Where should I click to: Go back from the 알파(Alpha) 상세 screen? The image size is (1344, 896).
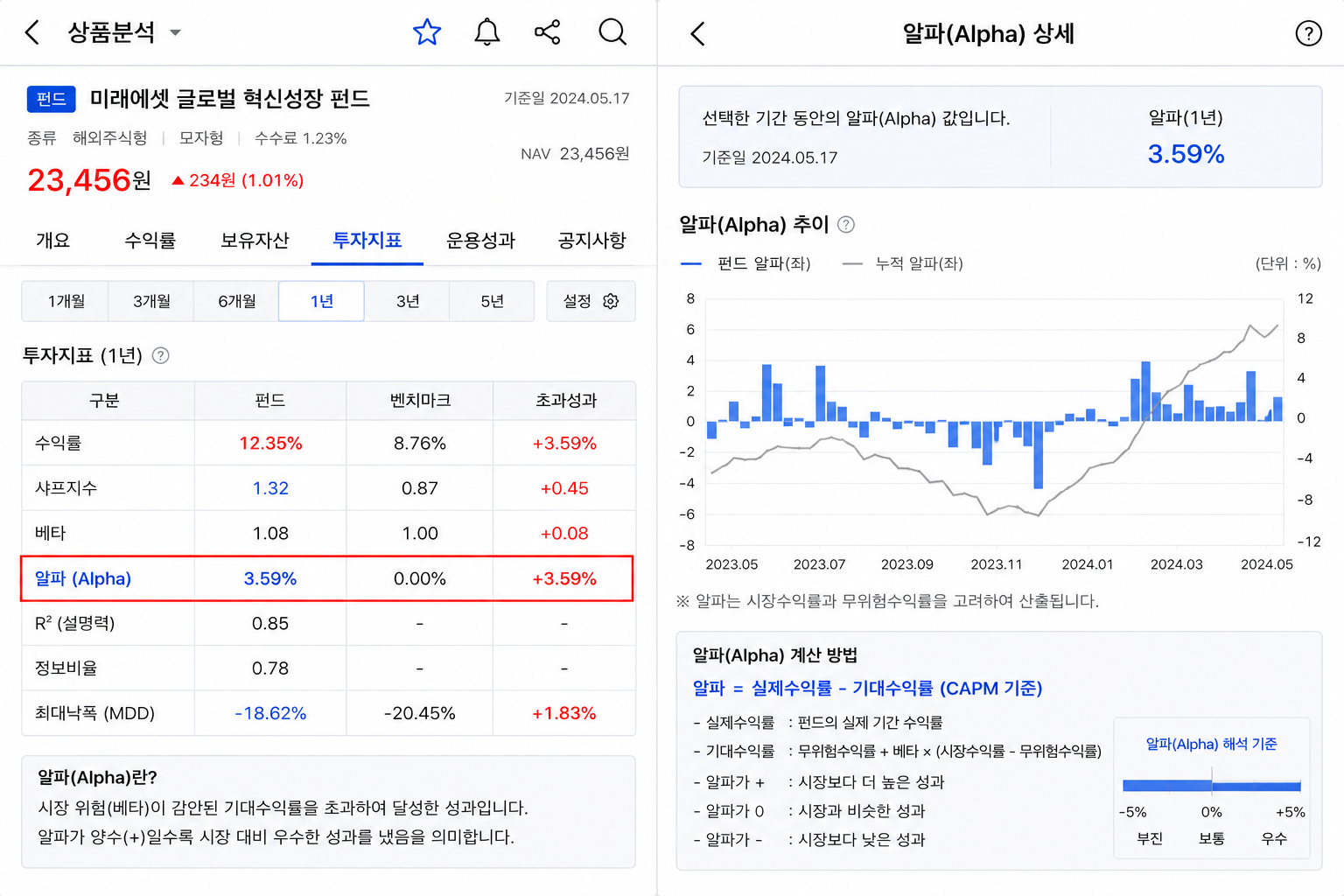697,34
